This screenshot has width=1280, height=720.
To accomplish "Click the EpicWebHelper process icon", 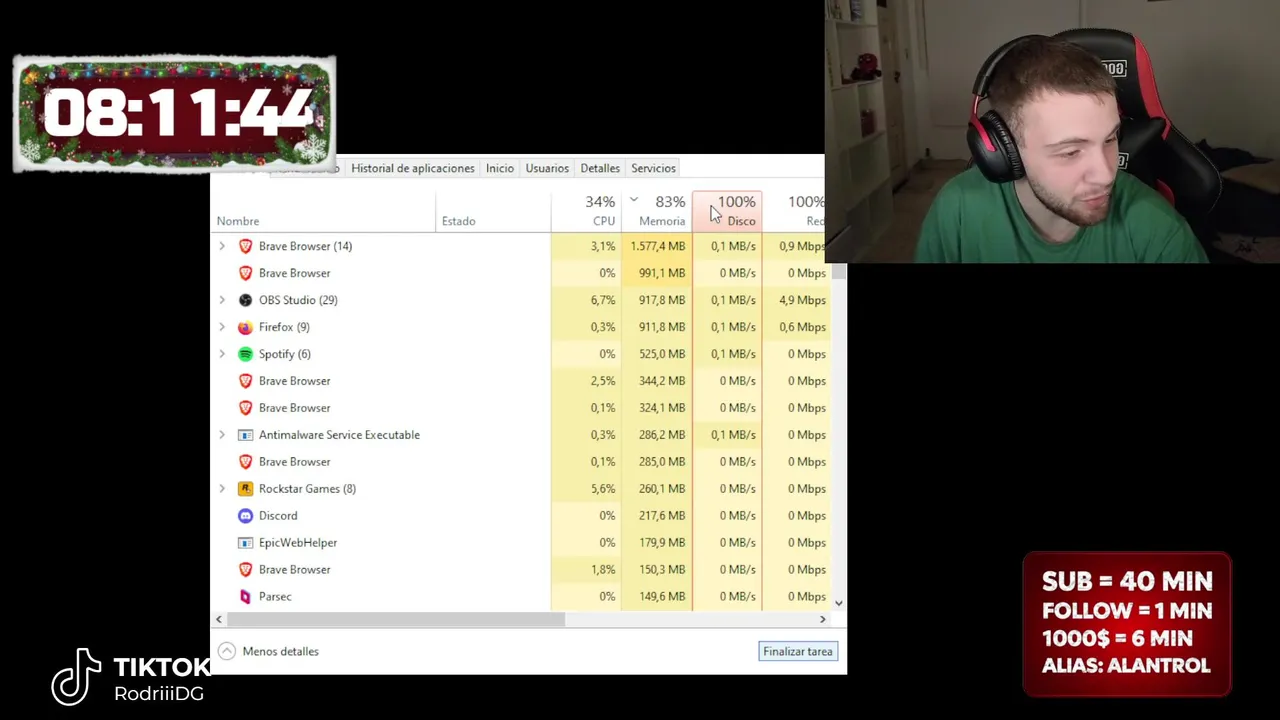I will 245,543.
